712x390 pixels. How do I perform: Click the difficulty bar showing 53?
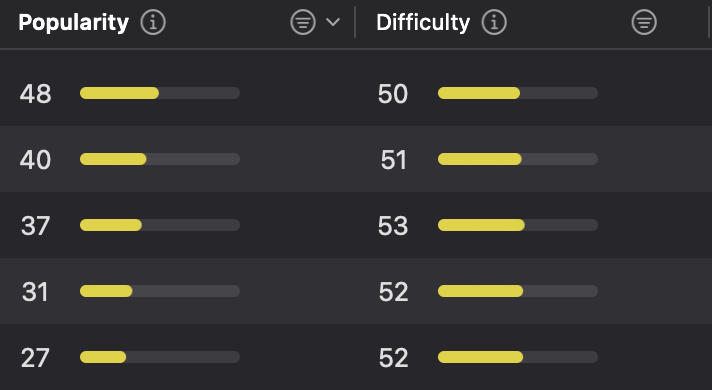[518, 225]
